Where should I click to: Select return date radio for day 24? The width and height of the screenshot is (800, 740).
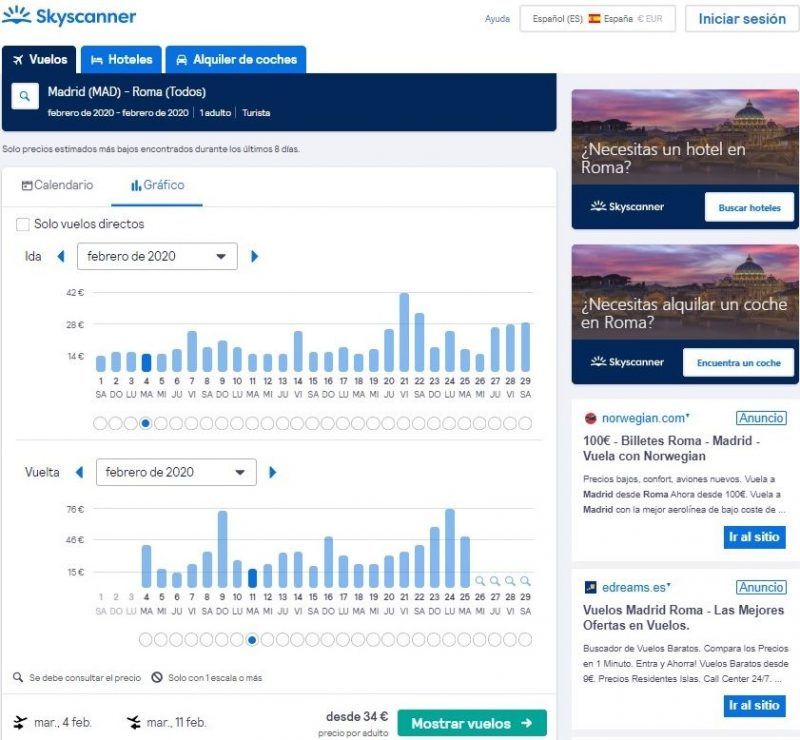[x=450, y=640]
